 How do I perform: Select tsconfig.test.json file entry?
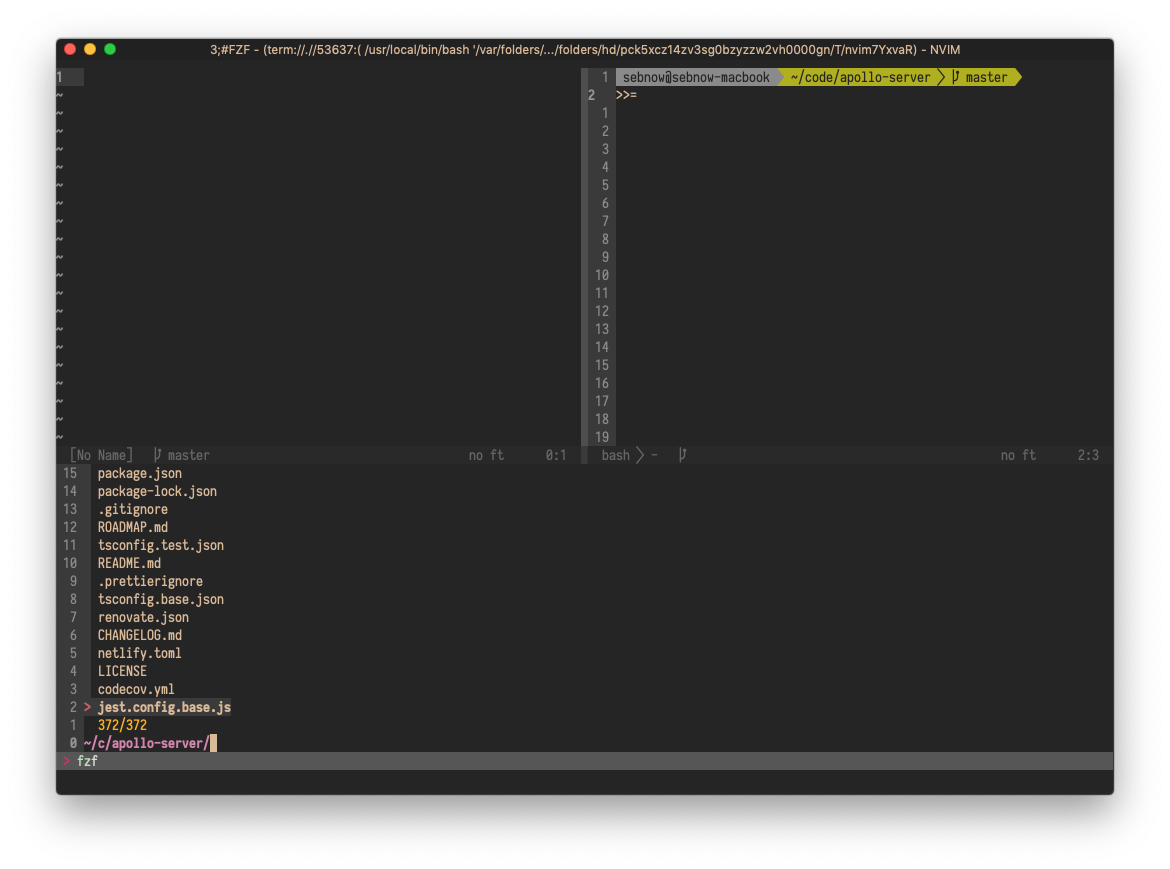(x=160, y=545)
